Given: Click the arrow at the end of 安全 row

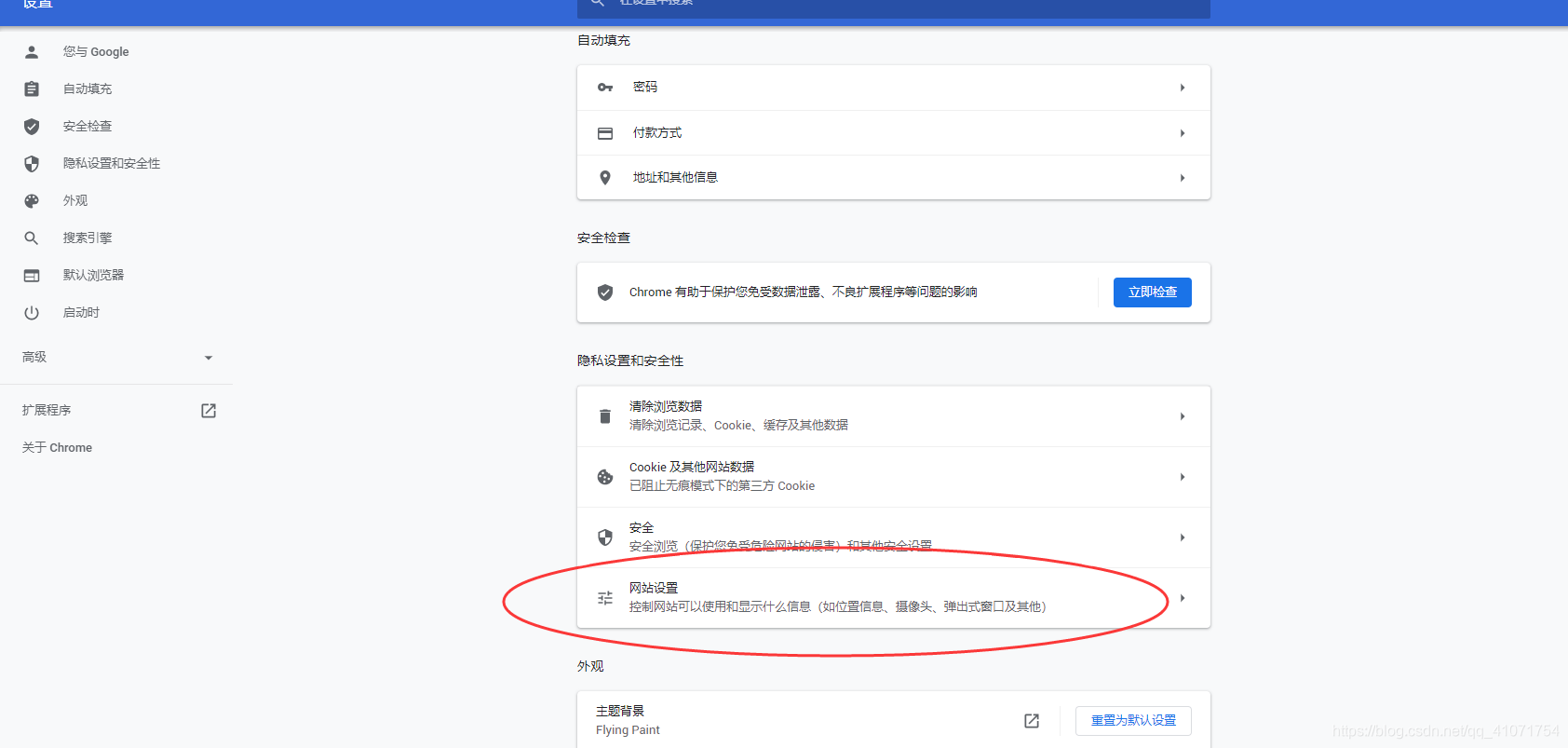Looking at the screenshot, I should pos(1183,537).
